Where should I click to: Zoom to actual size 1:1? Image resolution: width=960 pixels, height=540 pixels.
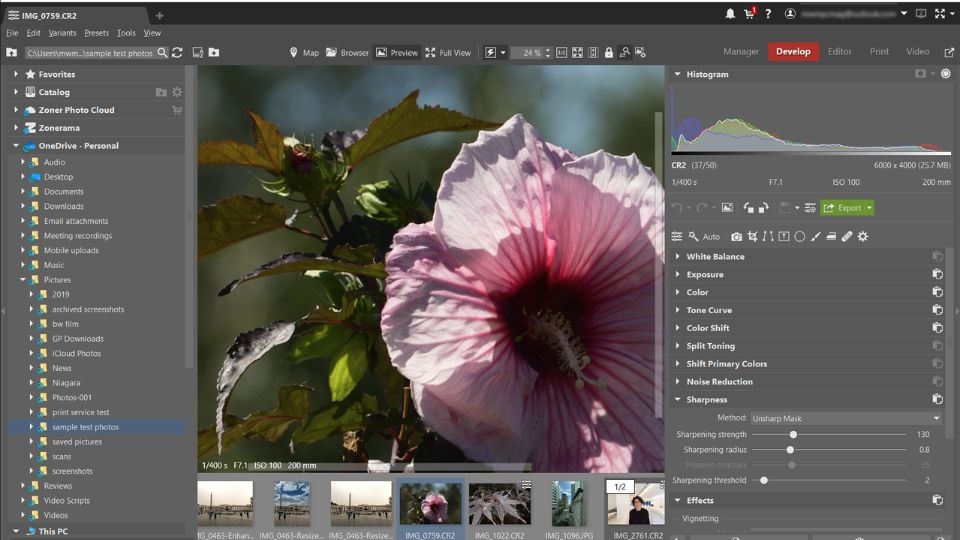pos(561,53)
